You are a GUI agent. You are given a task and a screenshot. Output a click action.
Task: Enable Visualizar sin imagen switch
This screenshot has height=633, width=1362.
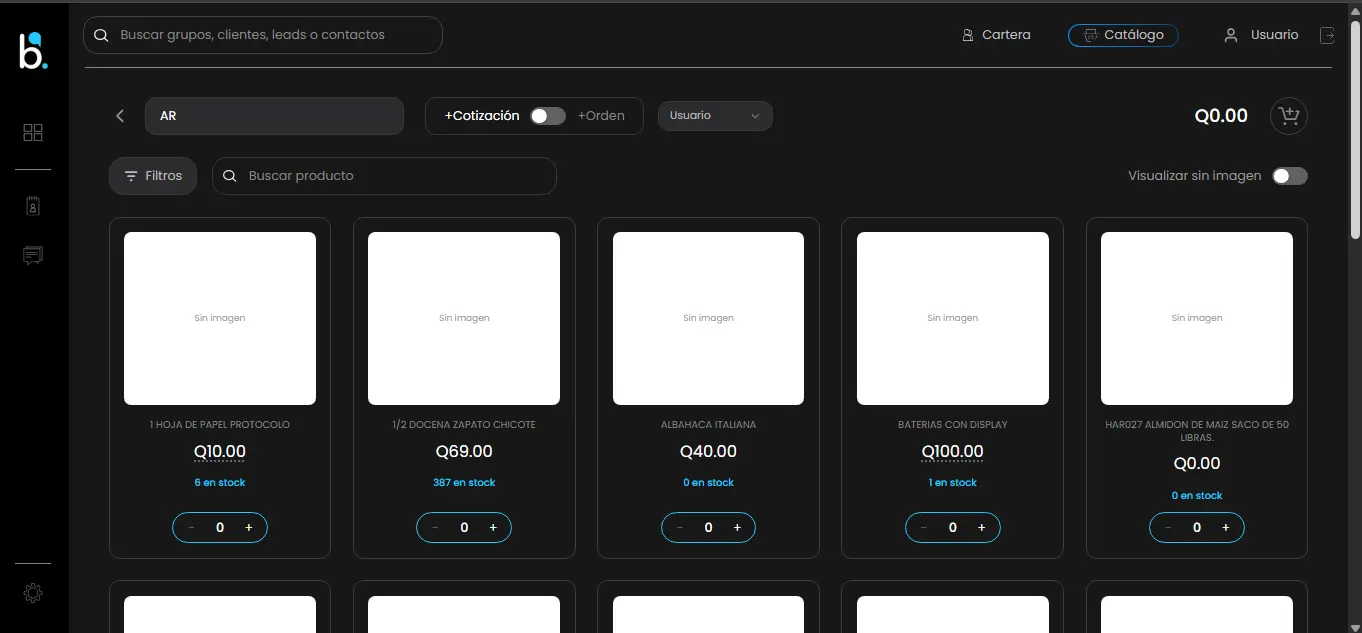point(1290,176)
